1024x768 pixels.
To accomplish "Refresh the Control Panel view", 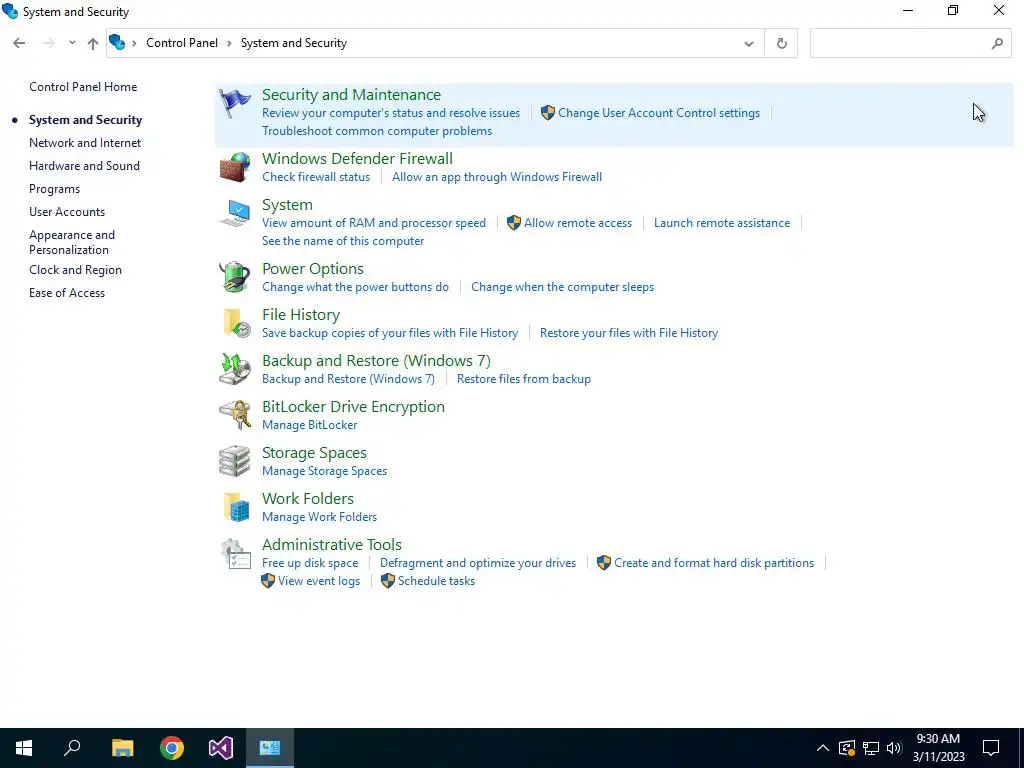I will 781,43.
